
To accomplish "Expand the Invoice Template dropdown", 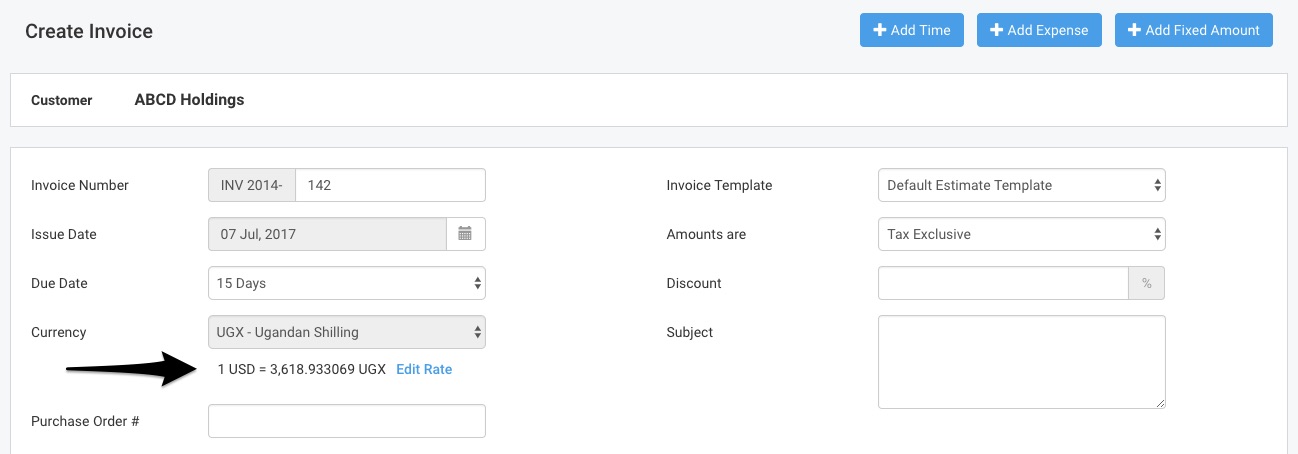I will tap(1021, 185).
